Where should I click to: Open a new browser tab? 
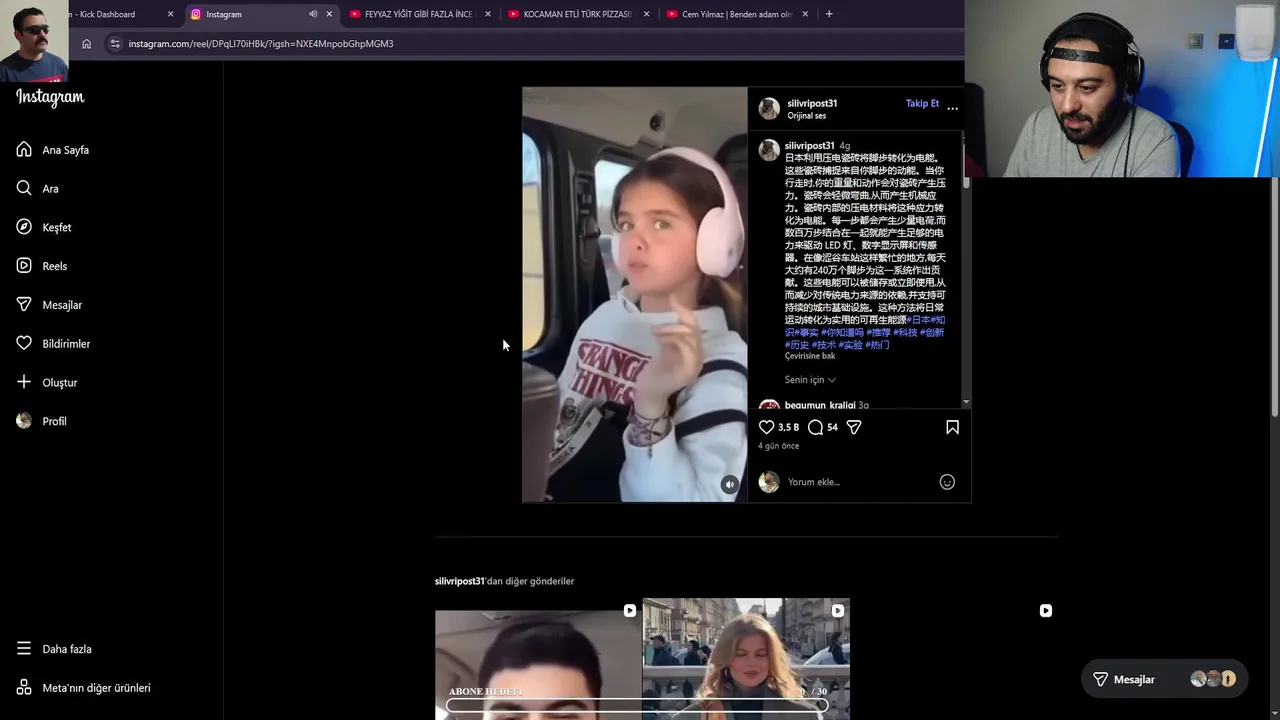click(x=829, y=14)
